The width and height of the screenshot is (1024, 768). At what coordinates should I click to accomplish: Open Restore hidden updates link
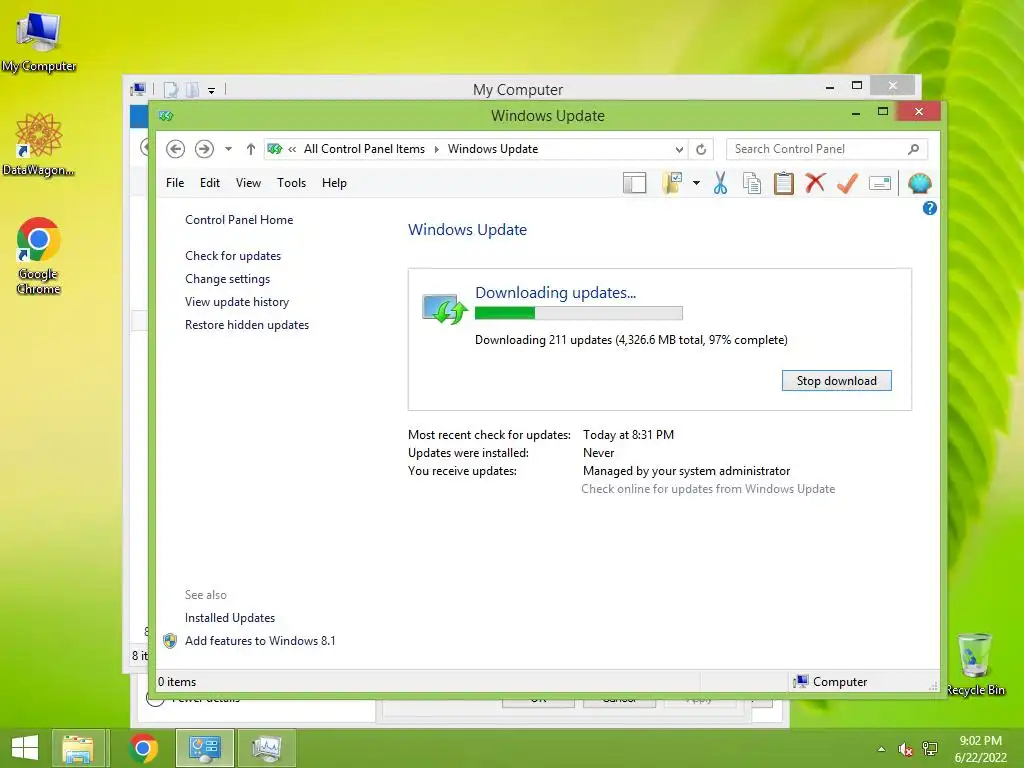click(247, 325)
